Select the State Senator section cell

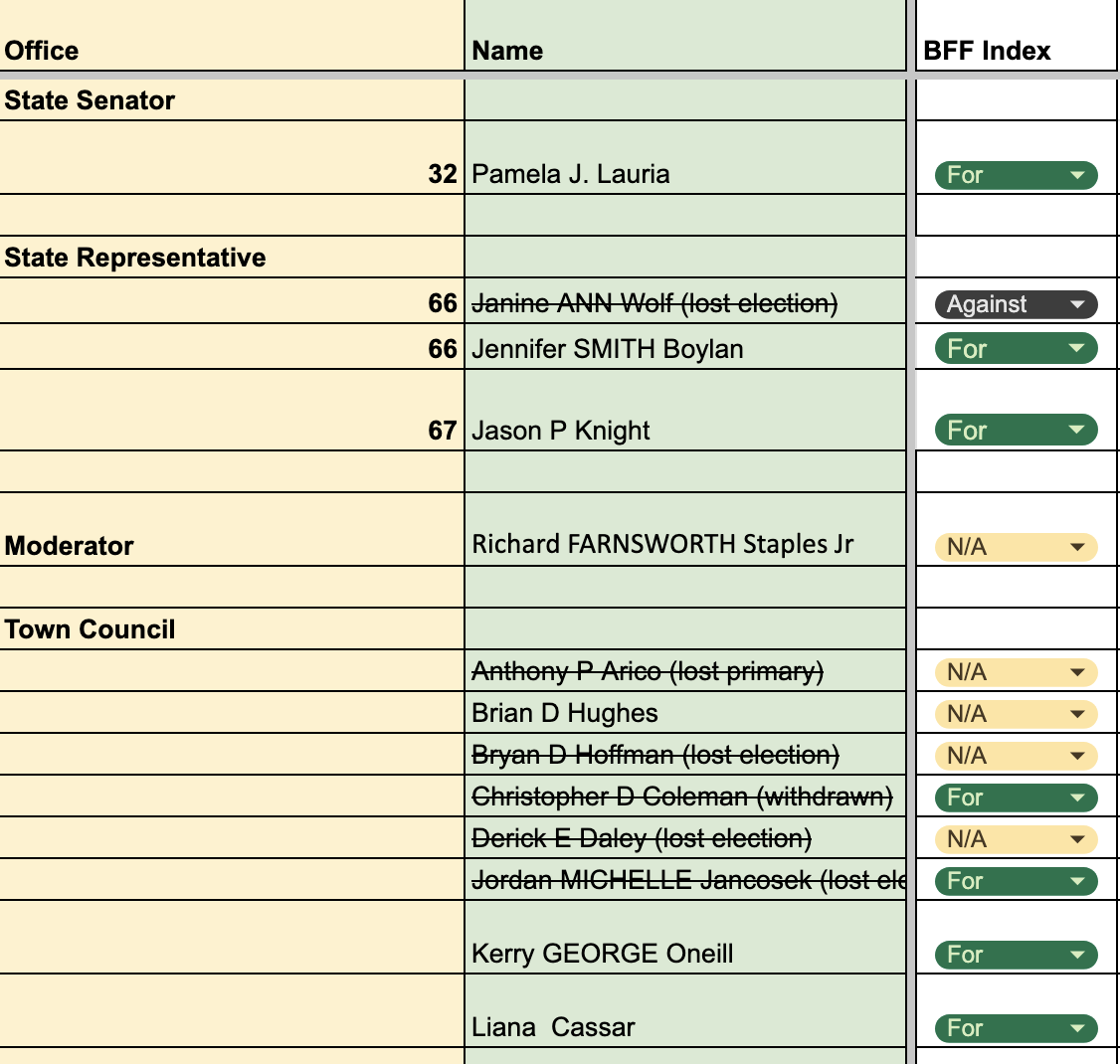pos(232,100)
